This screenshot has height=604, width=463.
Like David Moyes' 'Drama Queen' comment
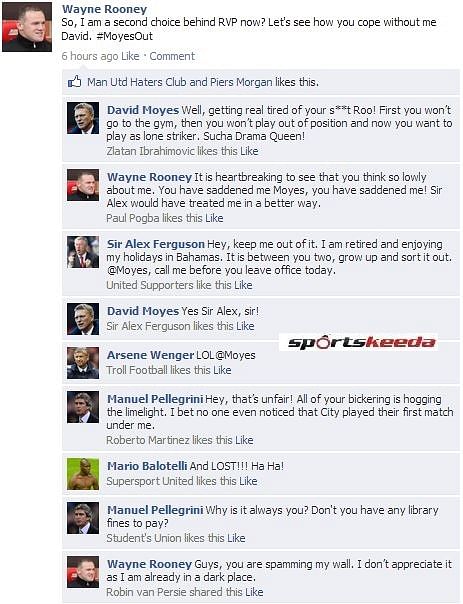[249, 151]
